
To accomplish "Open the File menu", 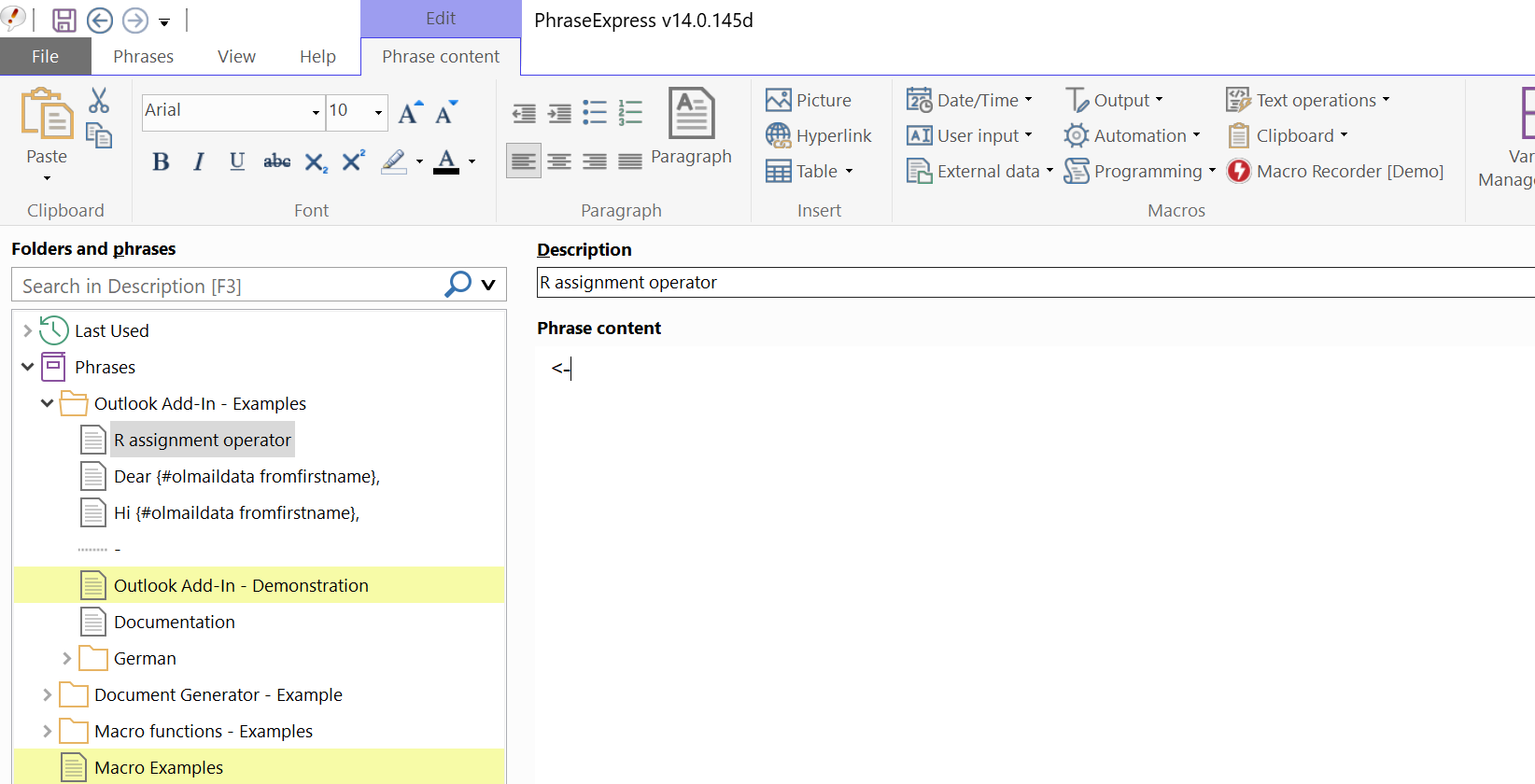I will point(45,56).
